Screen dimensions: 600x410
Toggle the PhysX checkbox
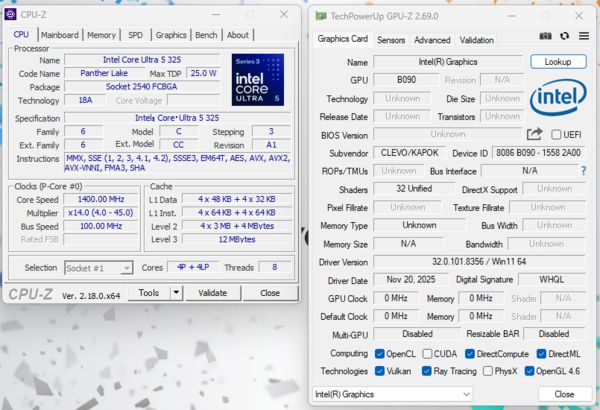click(x=488, y=371)
